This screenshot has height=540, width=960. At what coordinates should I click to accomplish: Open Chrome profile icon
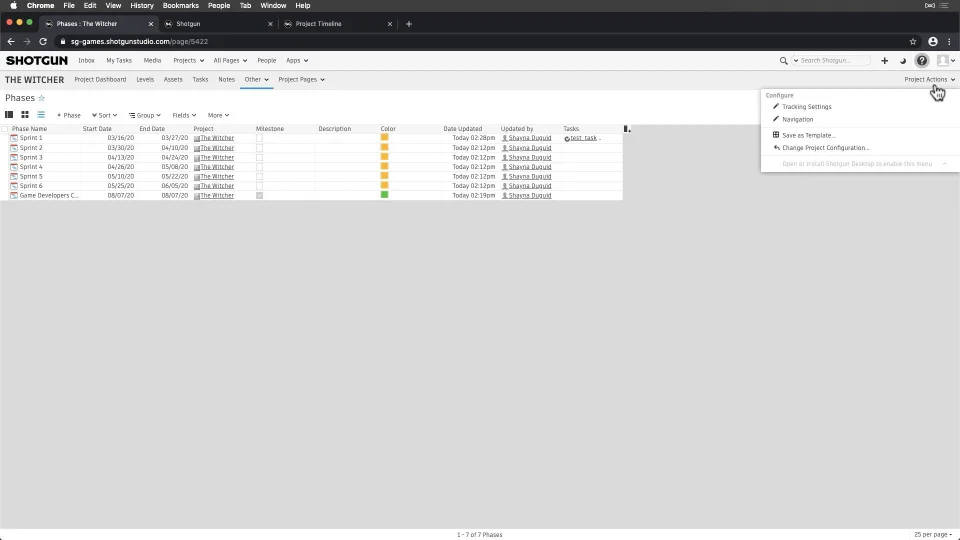(932, 42)
